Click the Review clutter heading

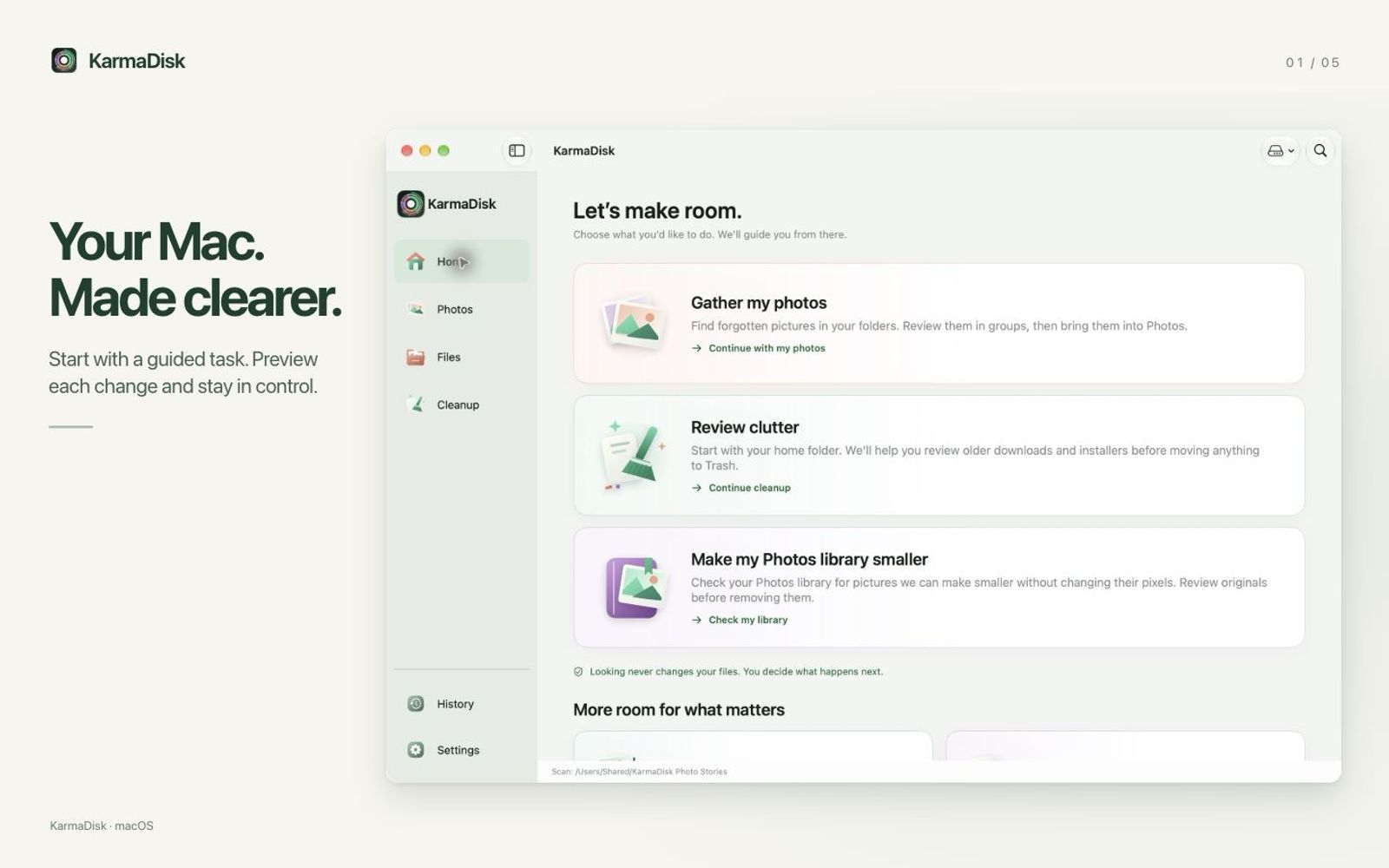coord(745,427)
